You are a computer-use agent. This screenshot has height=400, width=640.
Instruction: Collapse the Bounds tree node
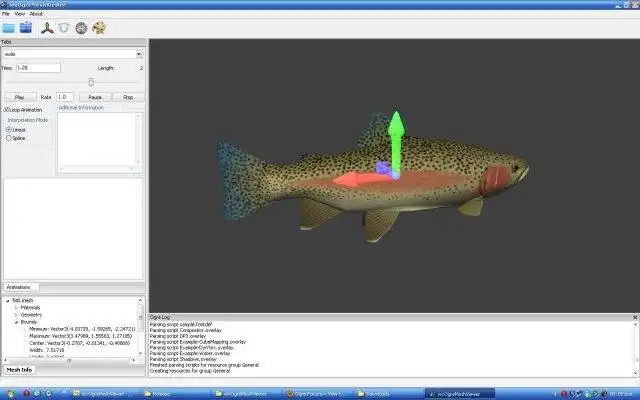[x=16, y=322]
